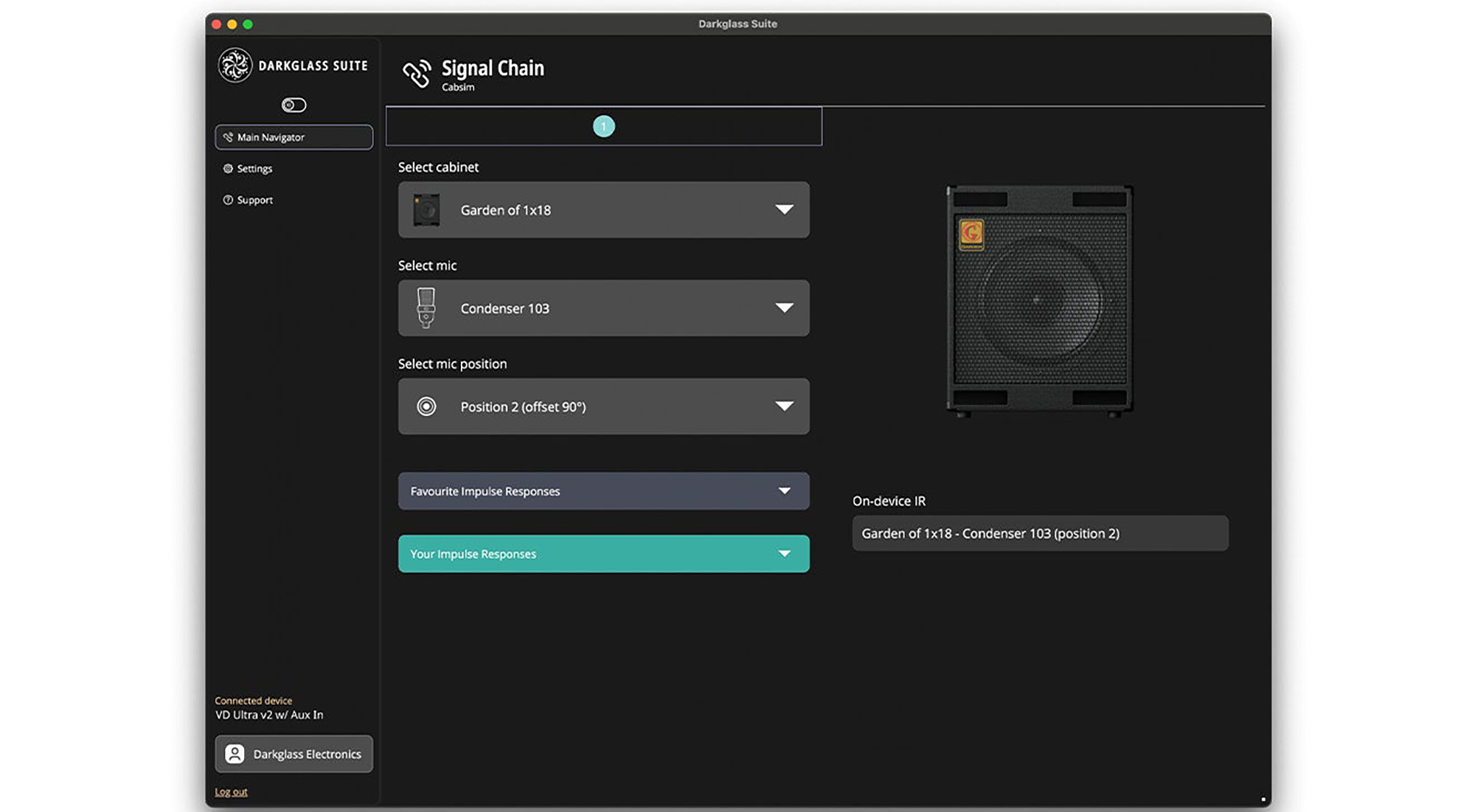The width and height of the screenshot is (1475, 812).
Task: Click the Select mic position label
Action: tap(452, 364)
